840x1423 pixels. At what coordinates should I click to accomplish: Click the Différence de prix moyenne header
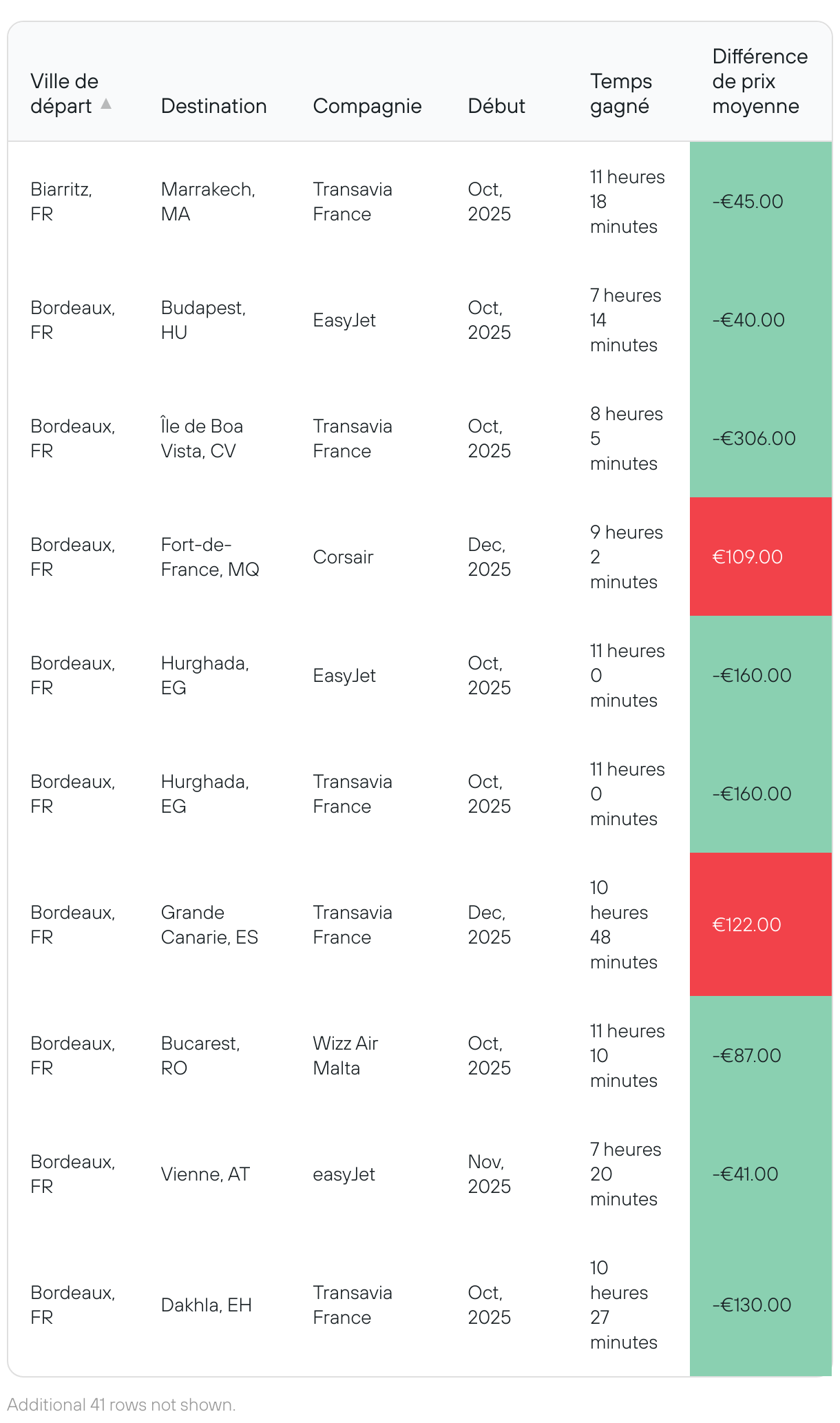[760, 81]
